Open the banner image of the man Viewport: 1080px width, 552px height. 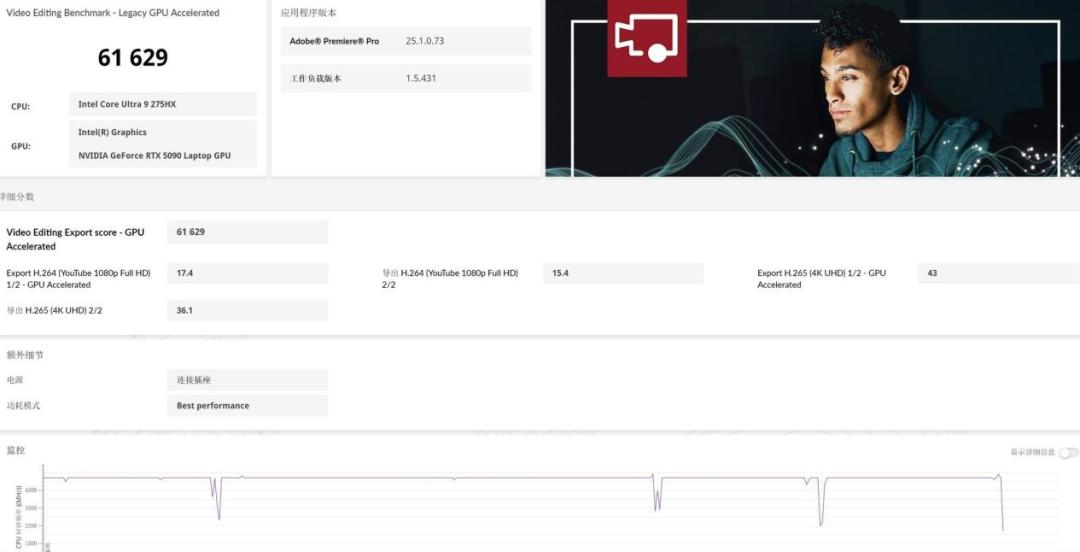click(x=813, y=88)
